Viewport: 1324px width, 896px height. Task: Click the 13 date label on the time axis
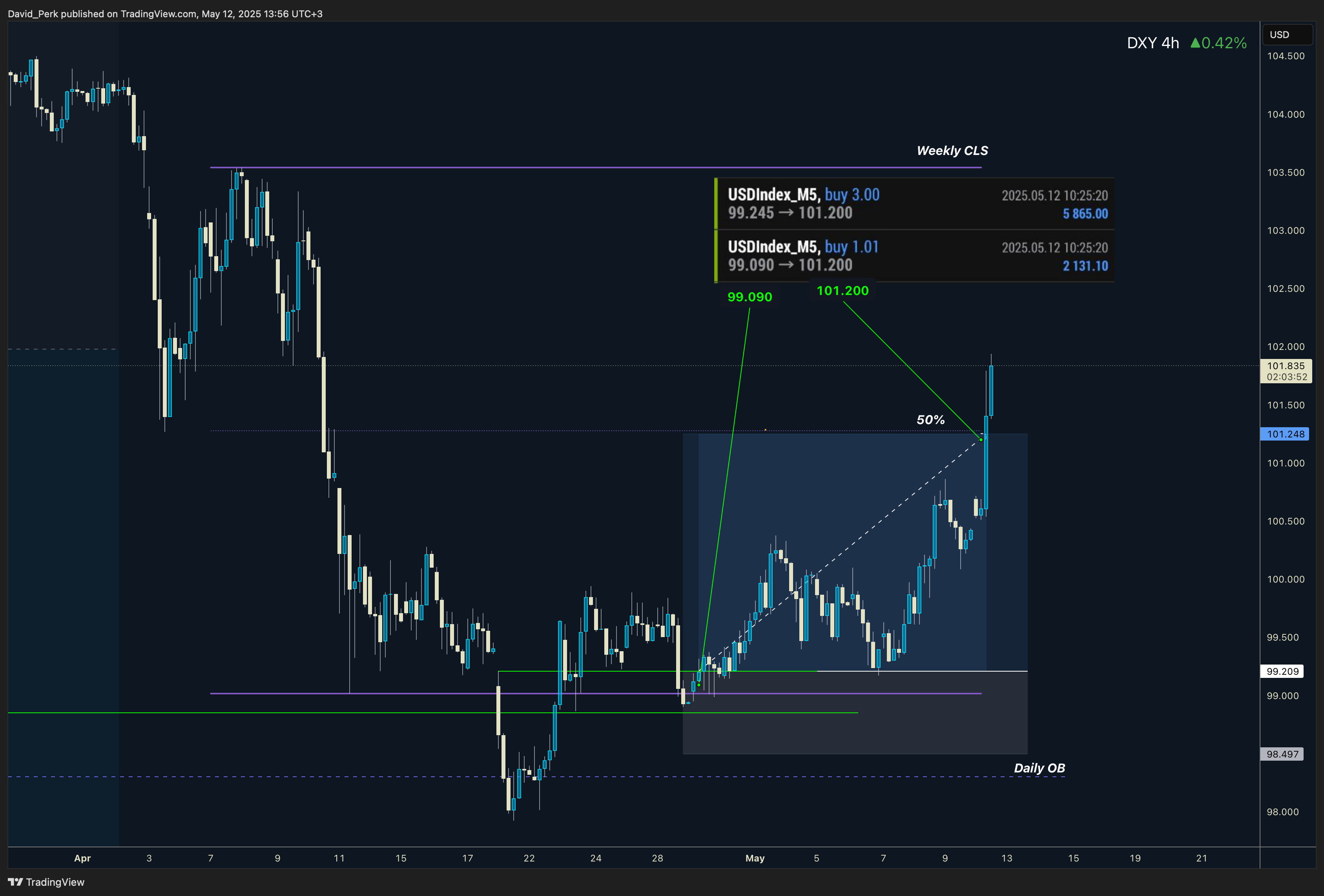(1007, 858)
